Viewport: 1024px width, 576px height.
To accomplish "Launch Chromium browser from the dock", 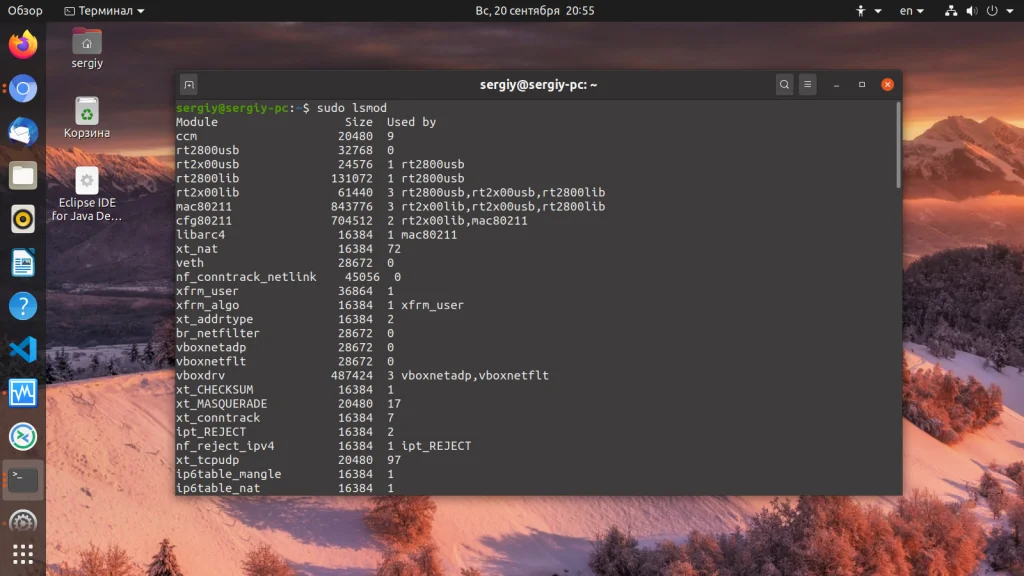I will (x=23, y=88).
